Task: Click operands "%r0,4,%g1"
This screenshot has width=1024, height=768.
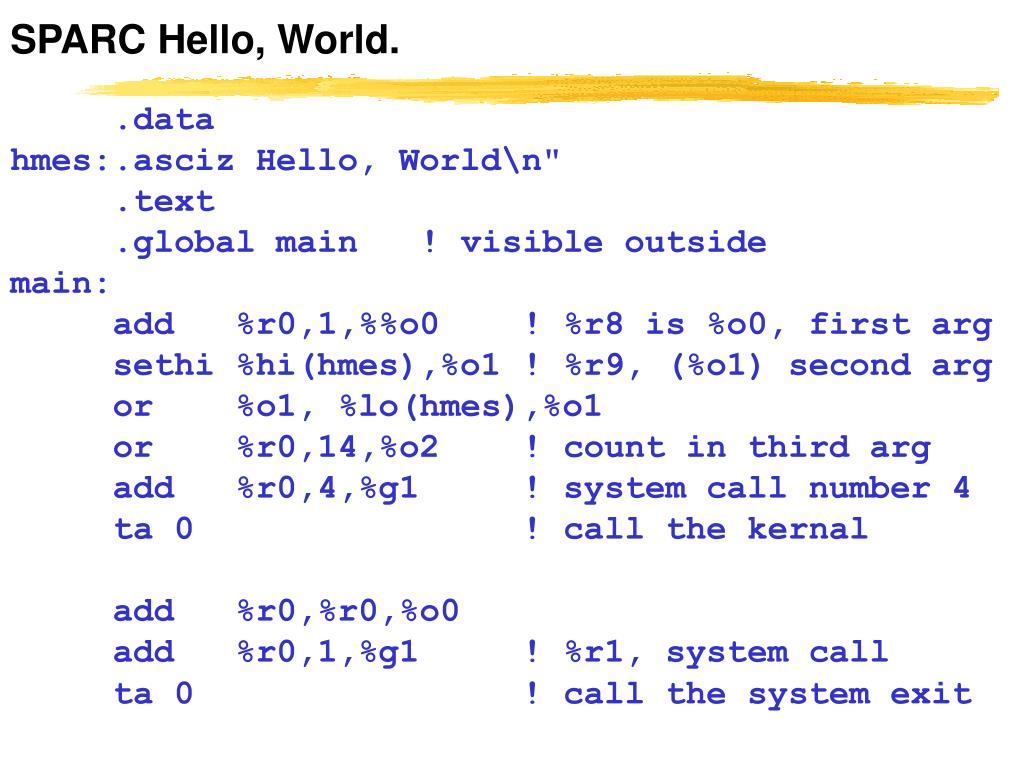Action: pyautogui.click(x=327, y=489)
